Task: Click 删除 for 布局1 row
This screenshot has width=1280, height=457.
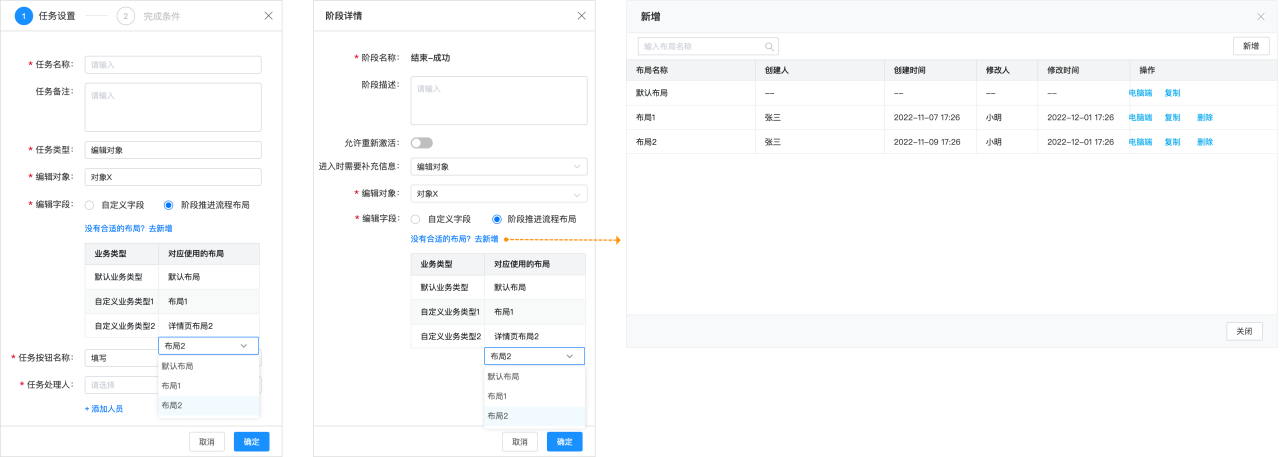Action: pos(1205,117)
